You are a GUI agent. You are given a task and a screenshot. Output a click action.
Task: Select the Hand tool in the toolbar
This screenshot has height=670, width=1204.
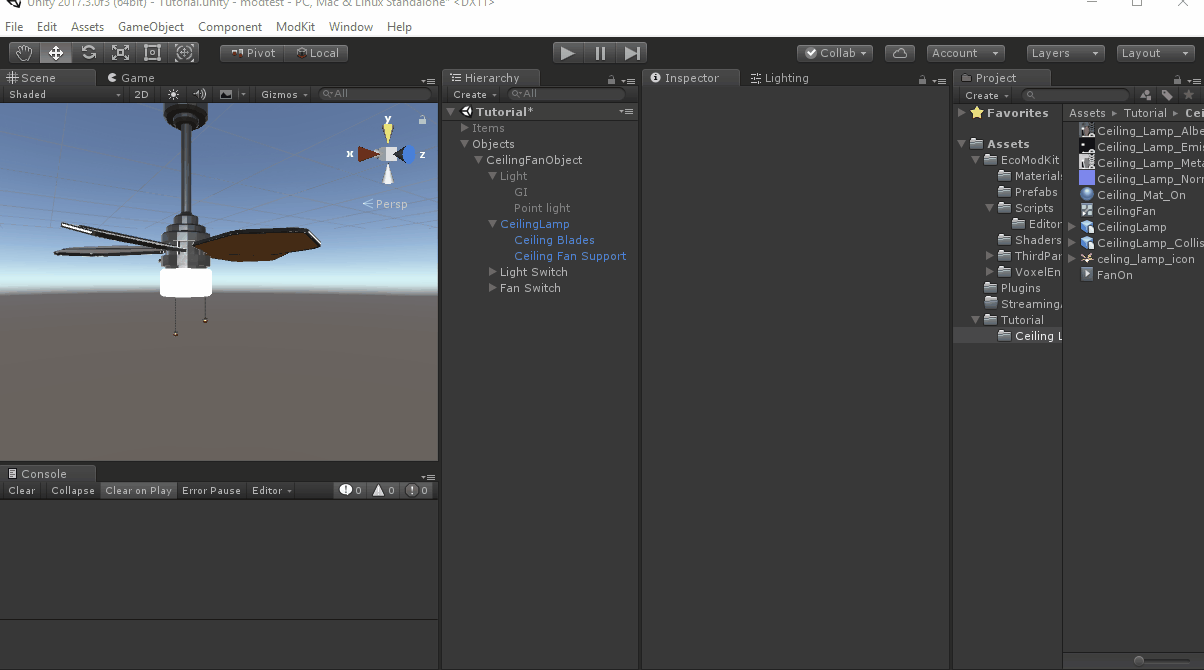[x=24, y=53]
